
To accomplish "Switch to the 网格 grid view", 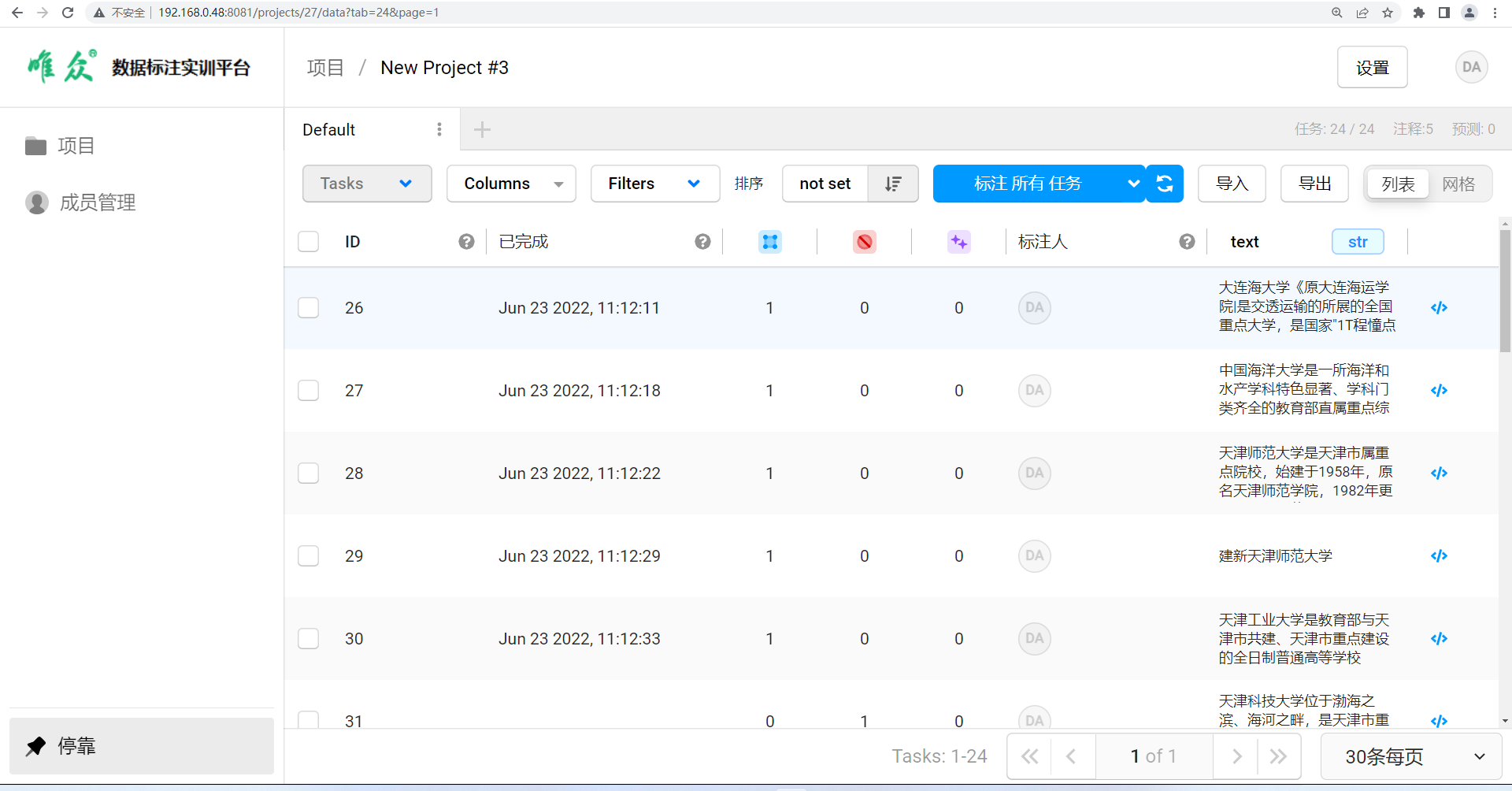I will tap(1458, 184).
